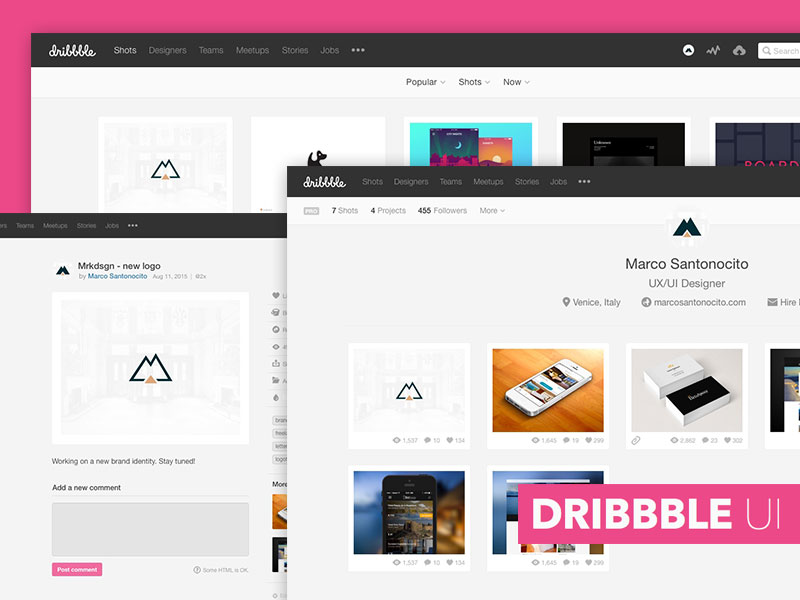Visit the marcosantonocito.com website link
The image size is (800, 600).
tap(699, 302)
